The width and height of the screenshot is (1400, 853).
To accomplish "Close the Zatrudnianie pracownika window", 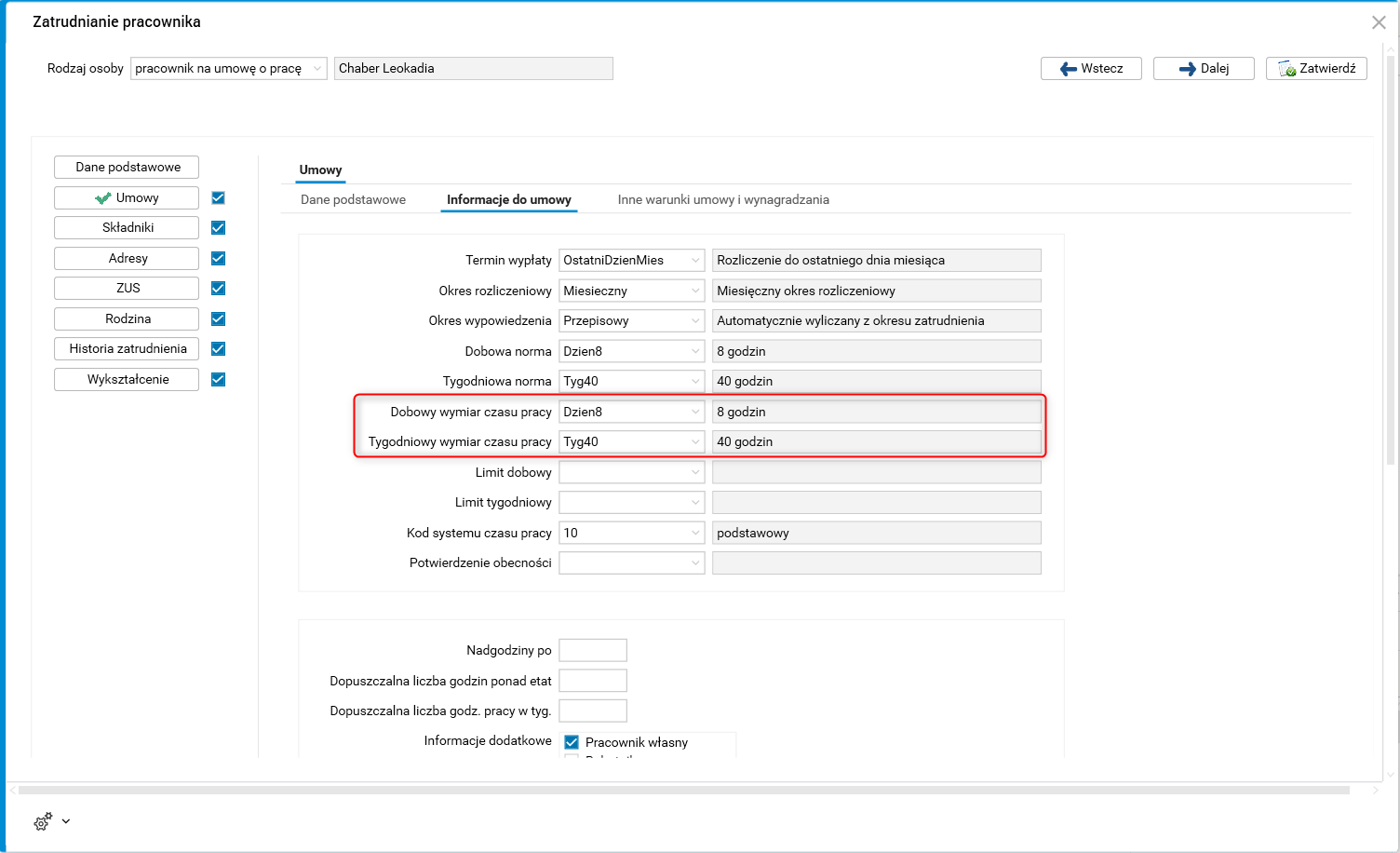I will (x=1379, y=22).
